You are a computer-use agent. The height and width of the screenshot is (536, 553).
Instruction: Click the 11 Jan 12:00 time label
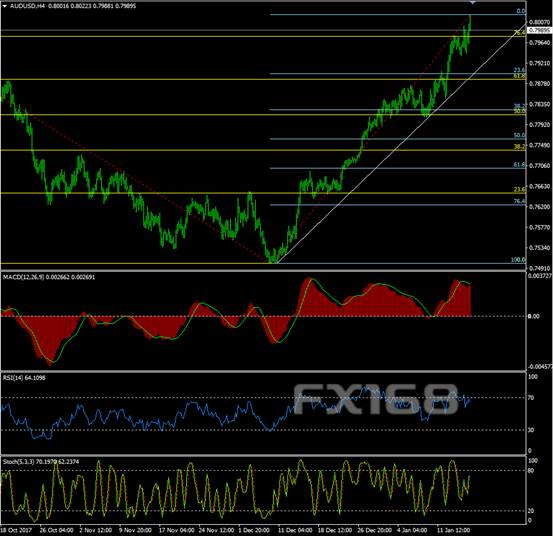coord(453,530)
